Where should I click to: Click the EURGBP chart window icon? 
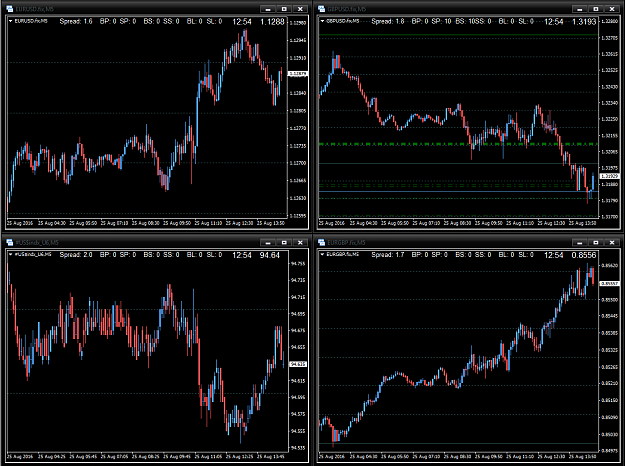point(322,242)
